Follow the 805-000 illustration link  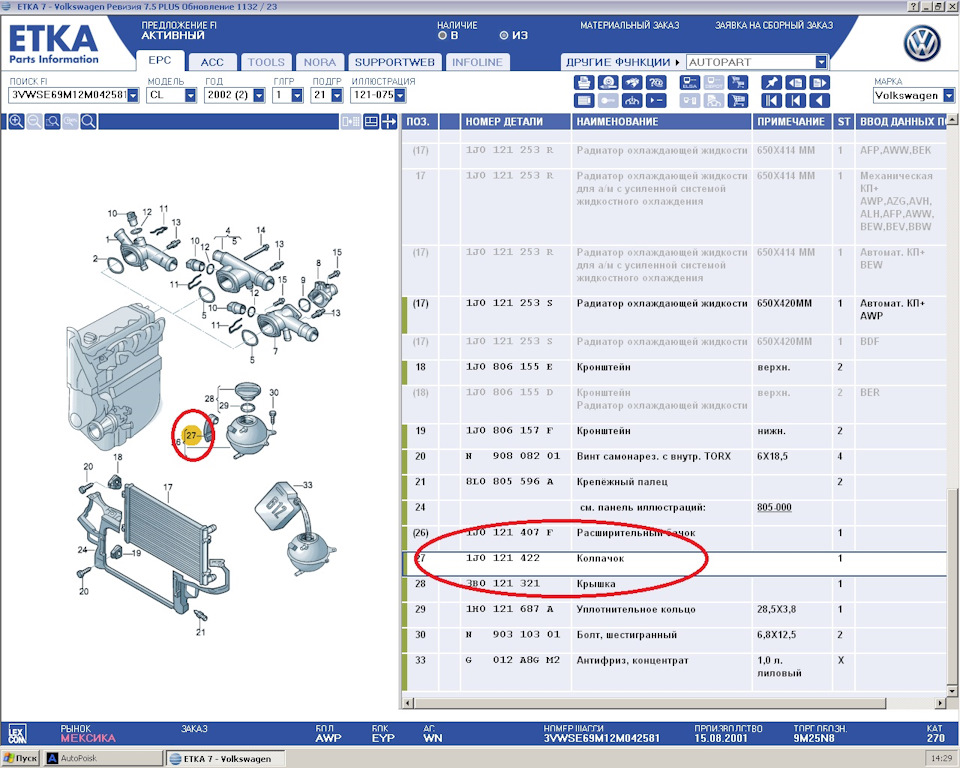tap(774, 507)
